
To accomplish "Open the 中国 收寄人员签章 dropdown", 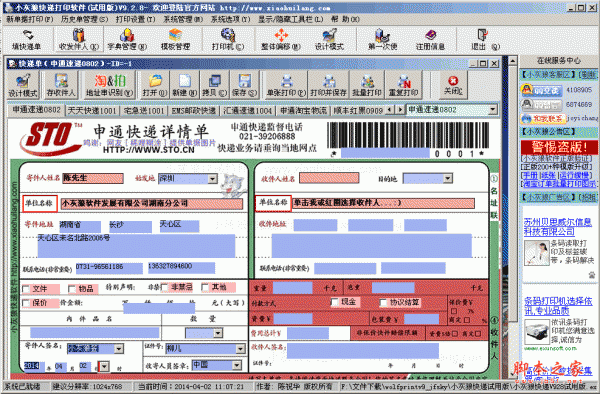I will (x=236, y=365).
